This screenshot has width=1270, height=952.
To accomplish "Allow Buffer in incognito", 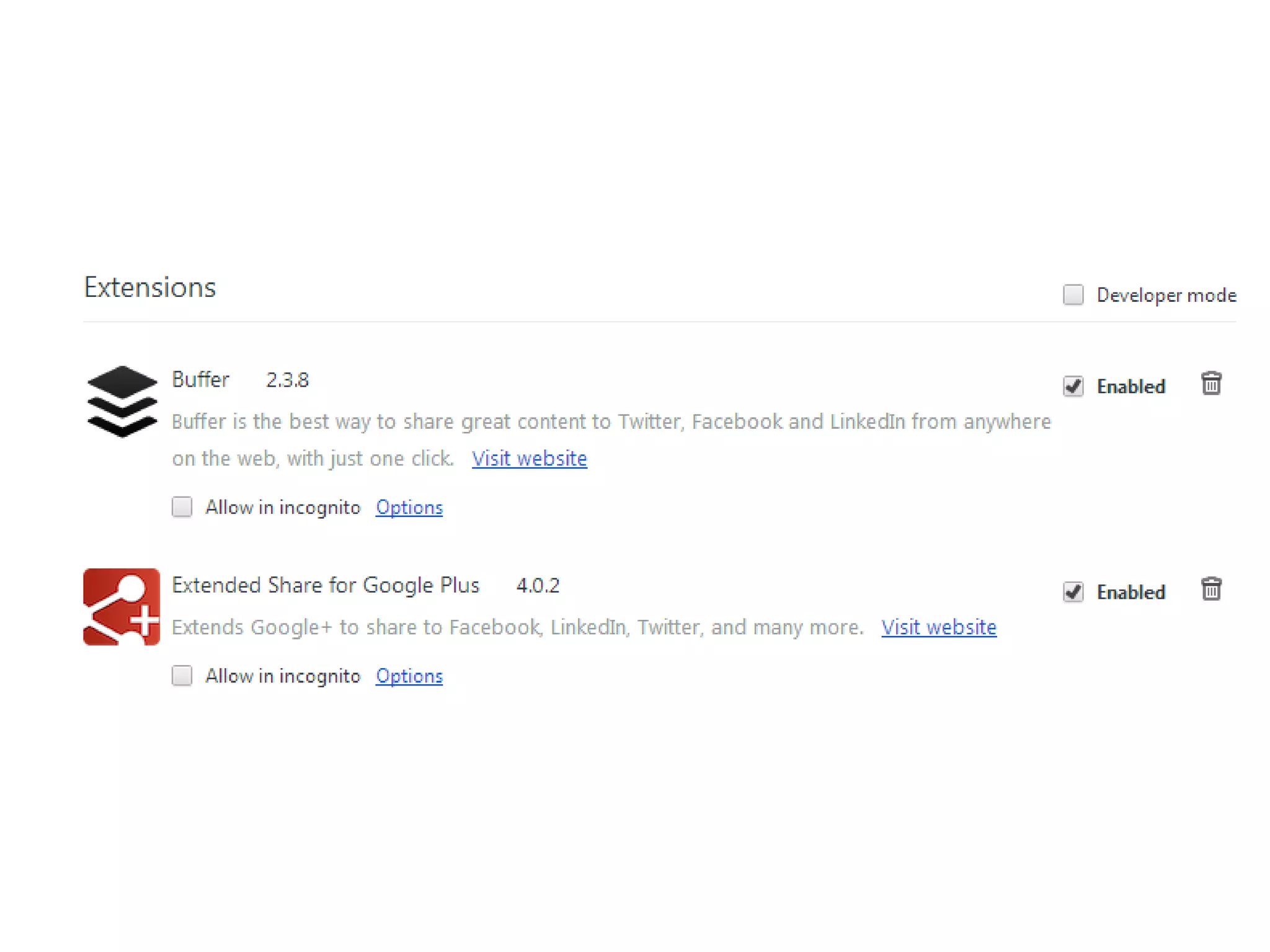I will pyautogui.click(x=182, y=507).
